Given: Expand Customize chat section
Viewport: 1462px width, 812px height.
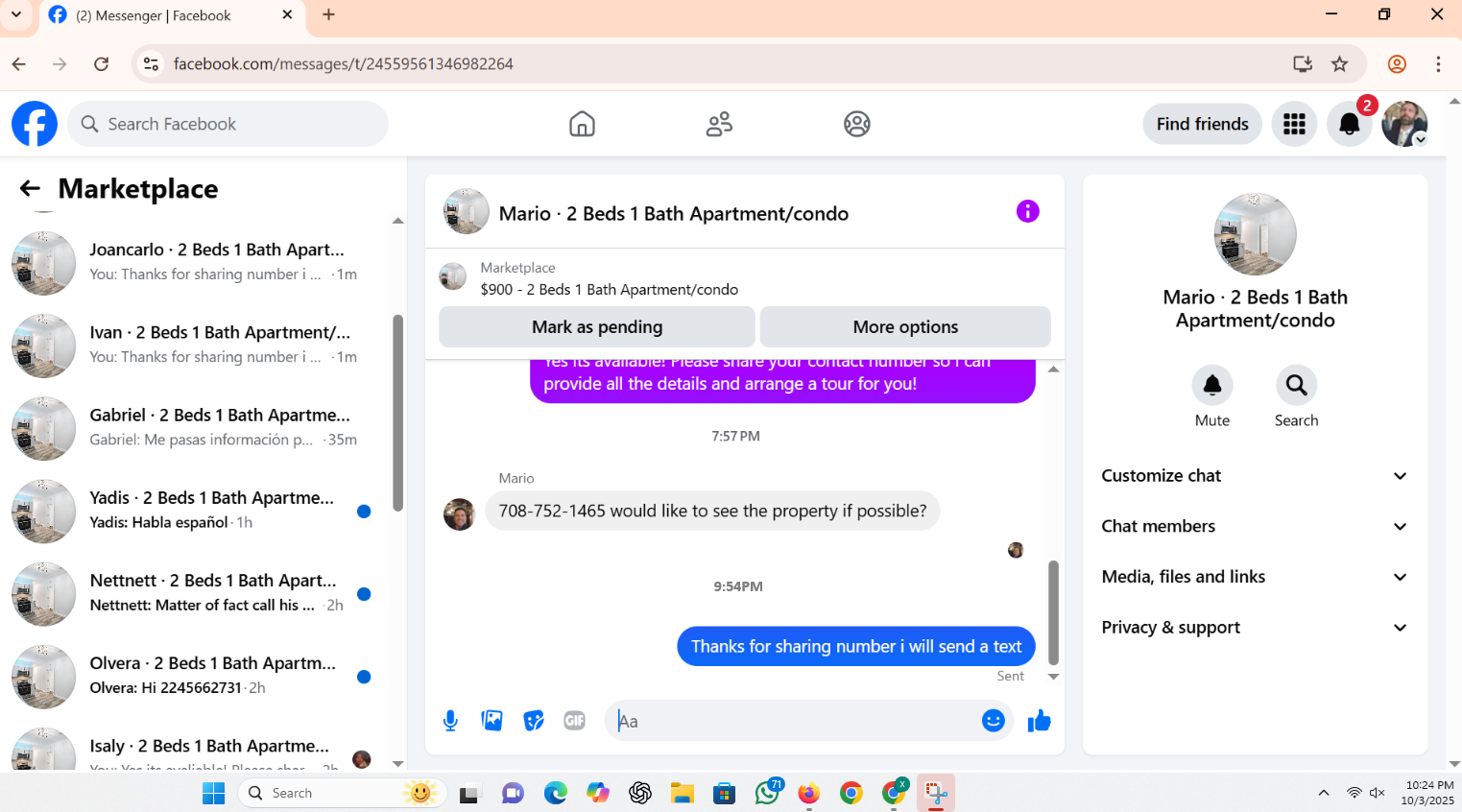Looking at the screenshot, I should [x=1255, y=476].
